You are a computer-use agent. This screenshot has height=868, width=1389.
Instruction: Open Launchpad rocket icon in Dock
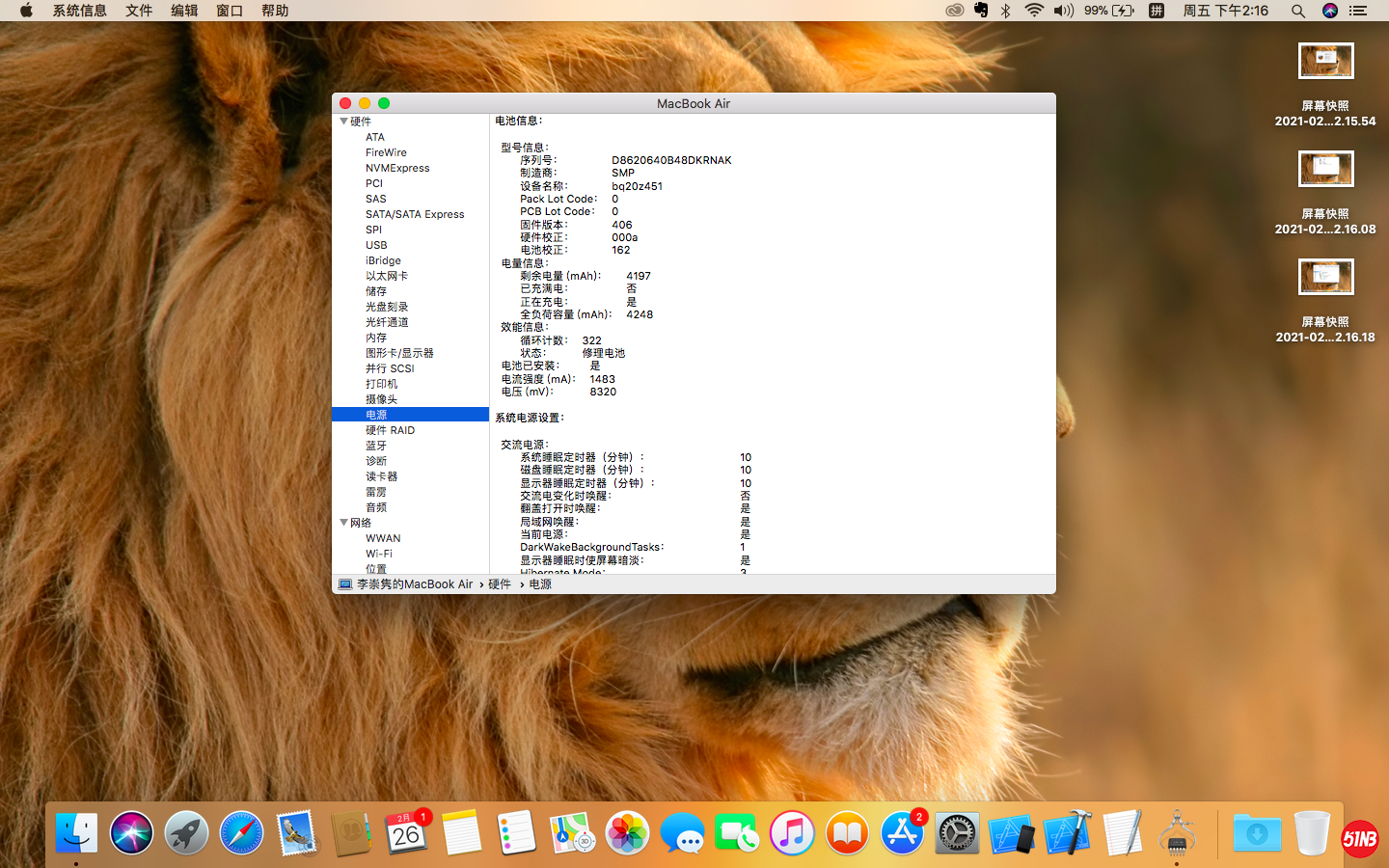(186, 833)
